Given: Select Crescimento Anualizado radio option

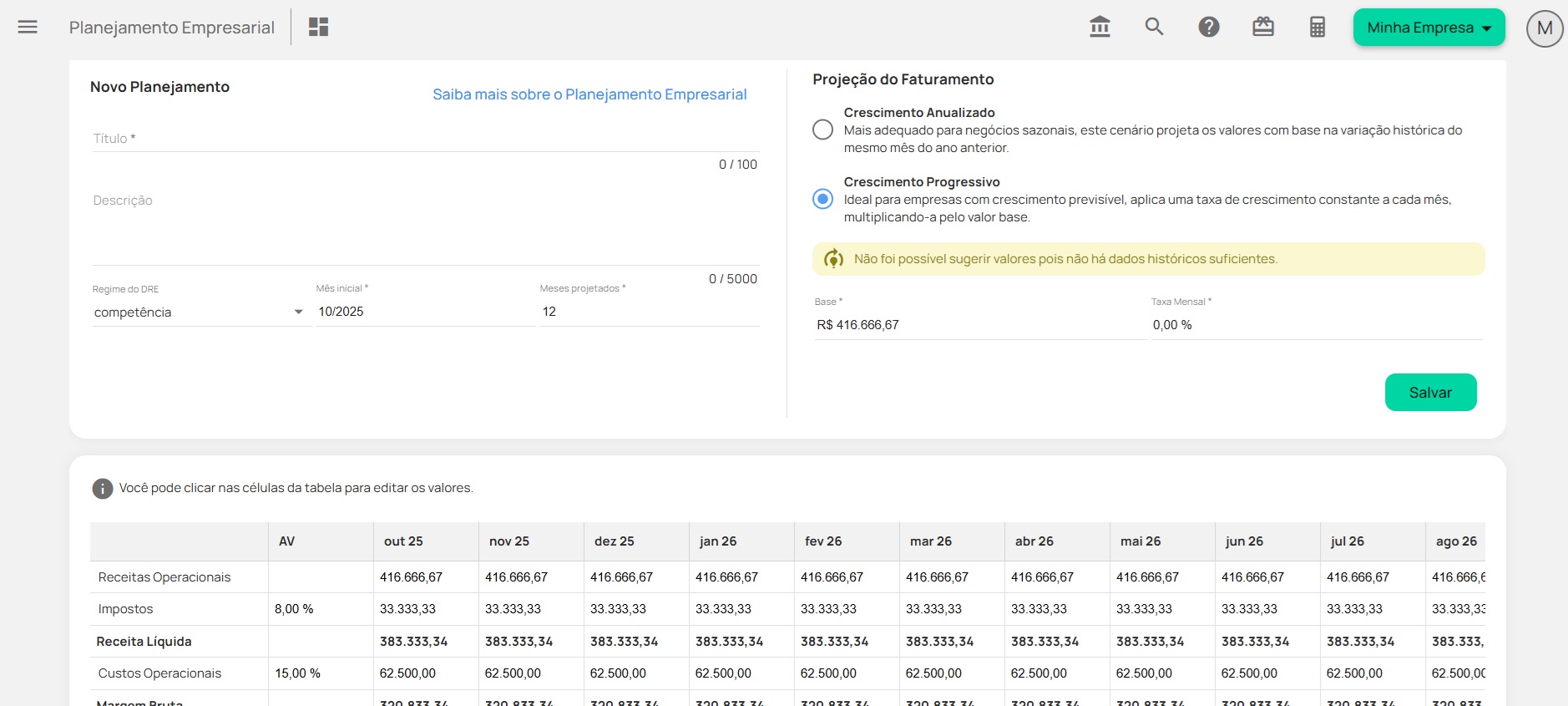Looking at the screenshot, I should click(822, 130).
